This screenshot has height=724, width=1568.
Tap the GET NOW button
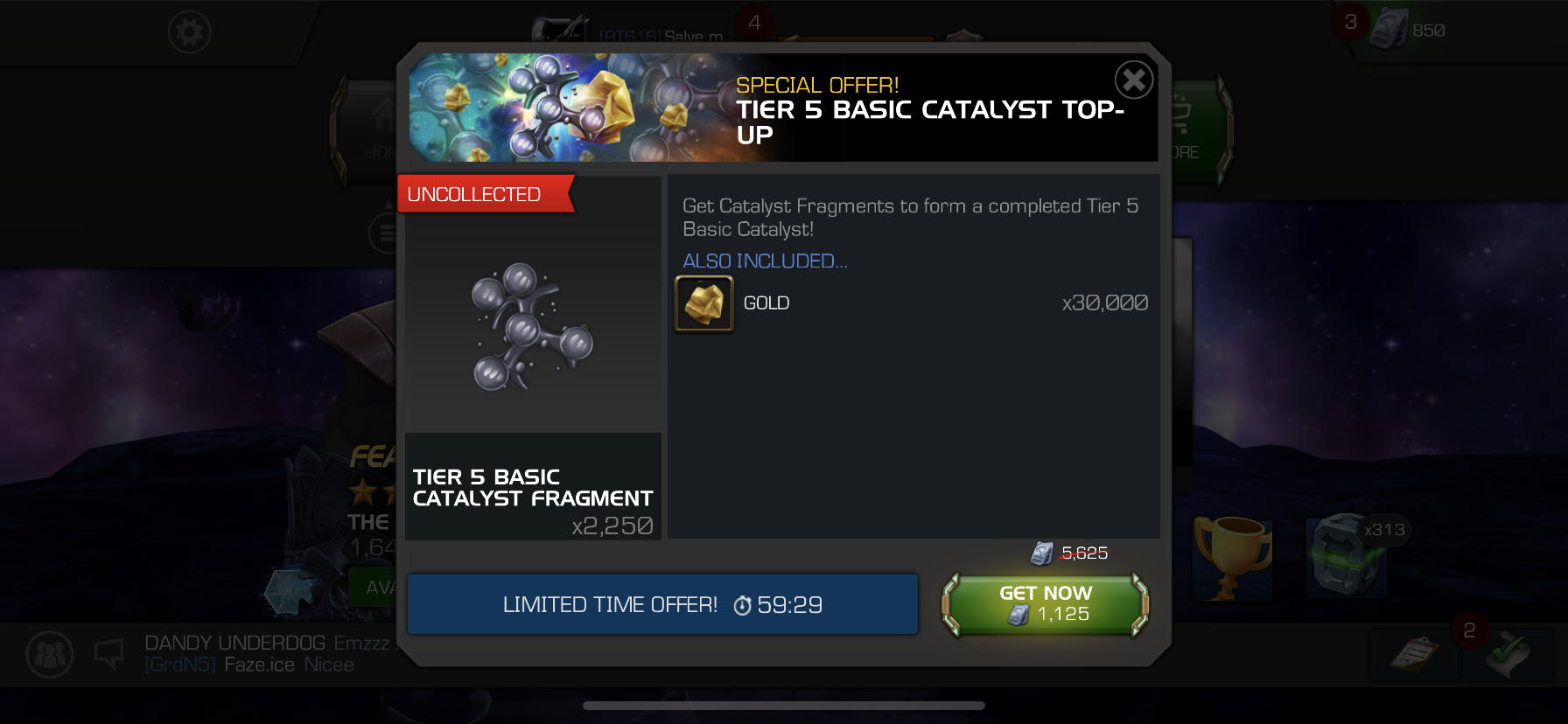pyautogui.click(x=1046, y=604)
